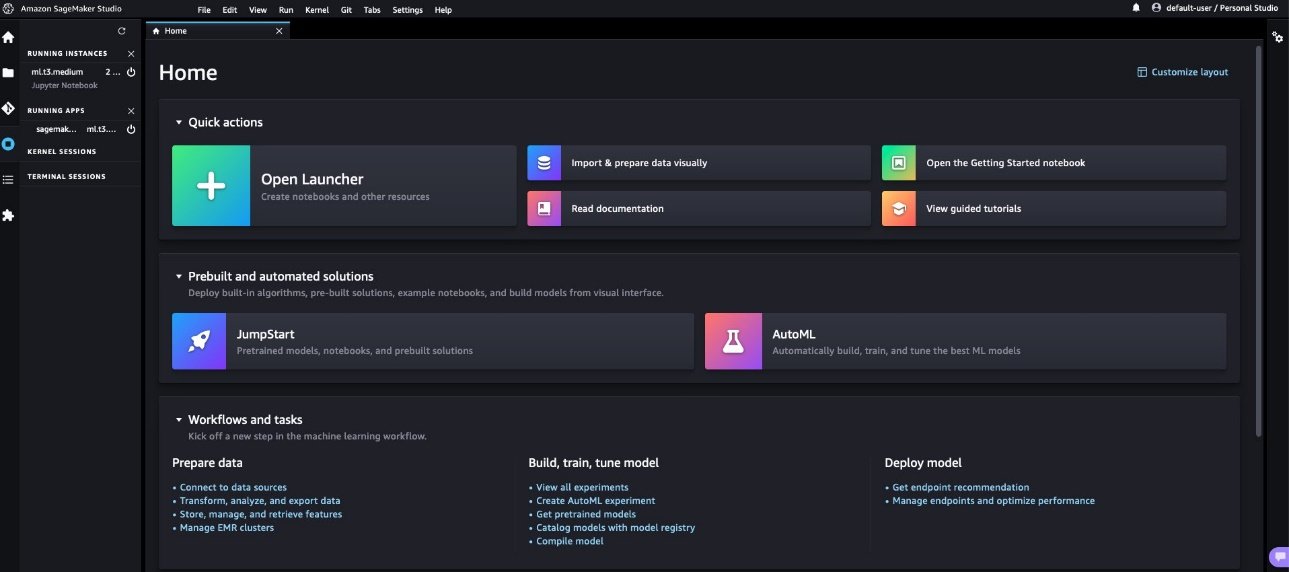Image resolution: width=1289 pixels, height=572 pixels.
Task: Click the vertical scrollbar of Home page
Action: tap(1259, 240)
